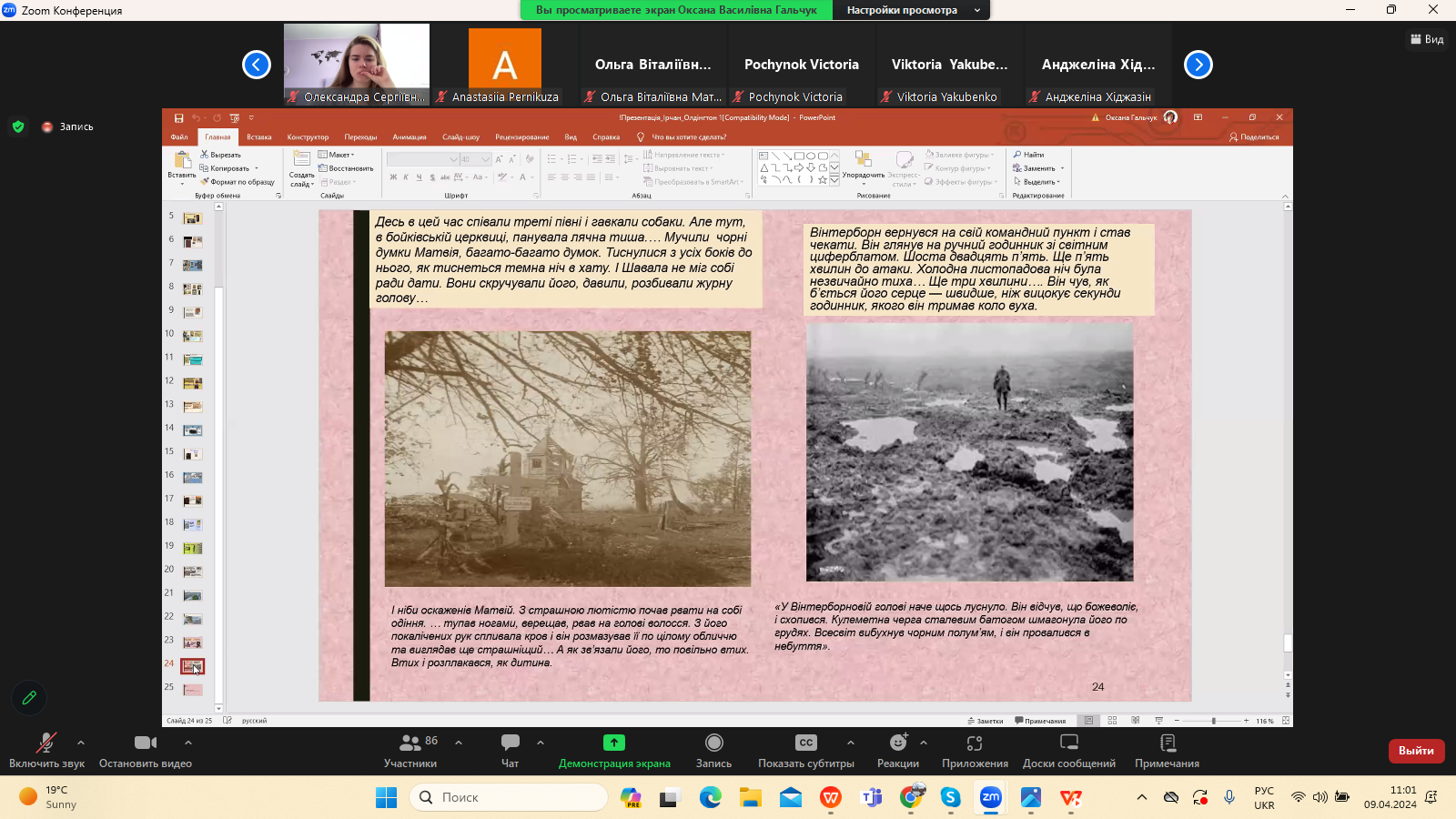Open the Participants list

[410, 743]
